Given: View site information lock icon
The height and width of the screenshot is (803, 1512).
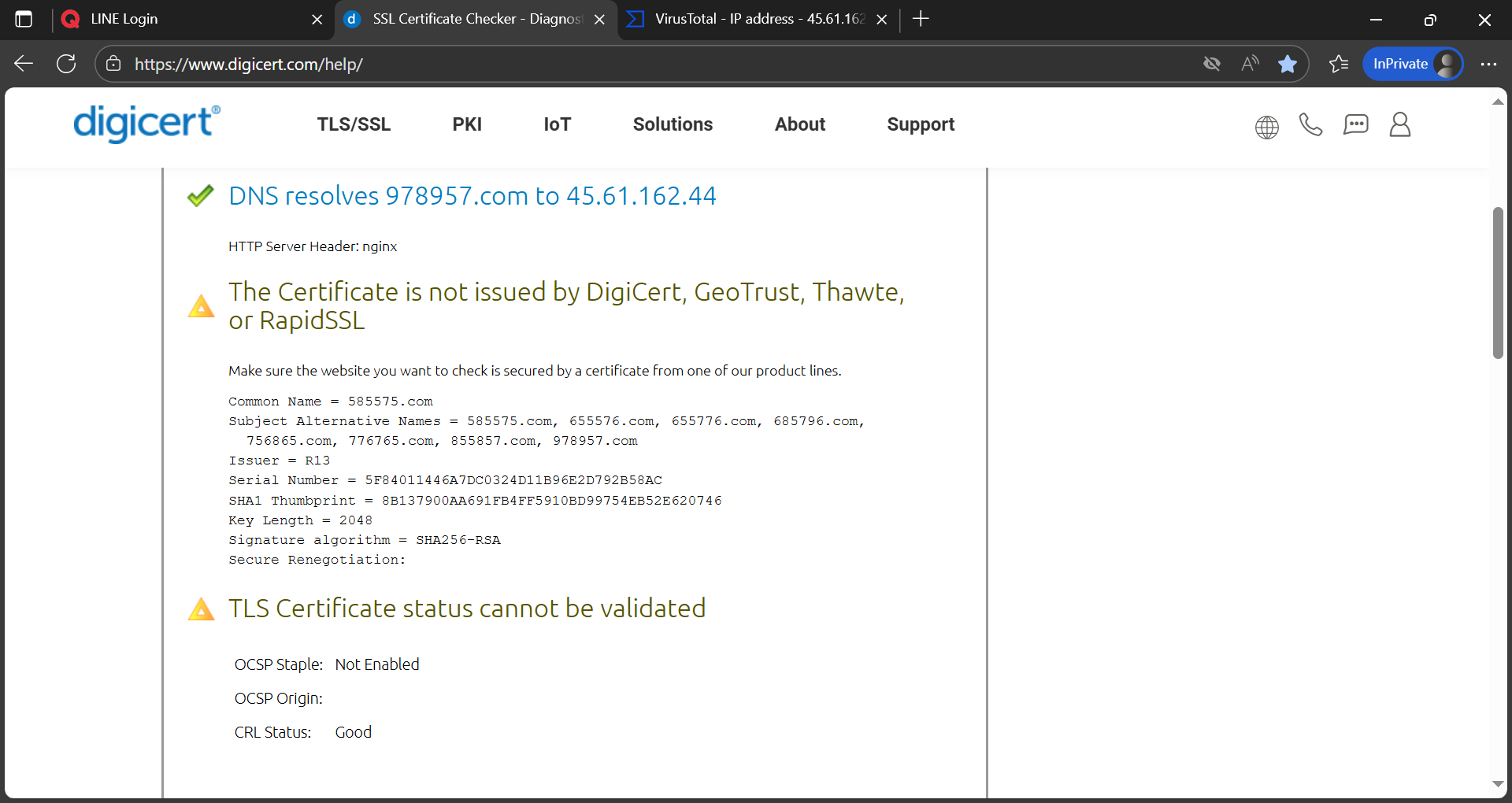Looking at the screenshot, I should (x=113, y=64).
